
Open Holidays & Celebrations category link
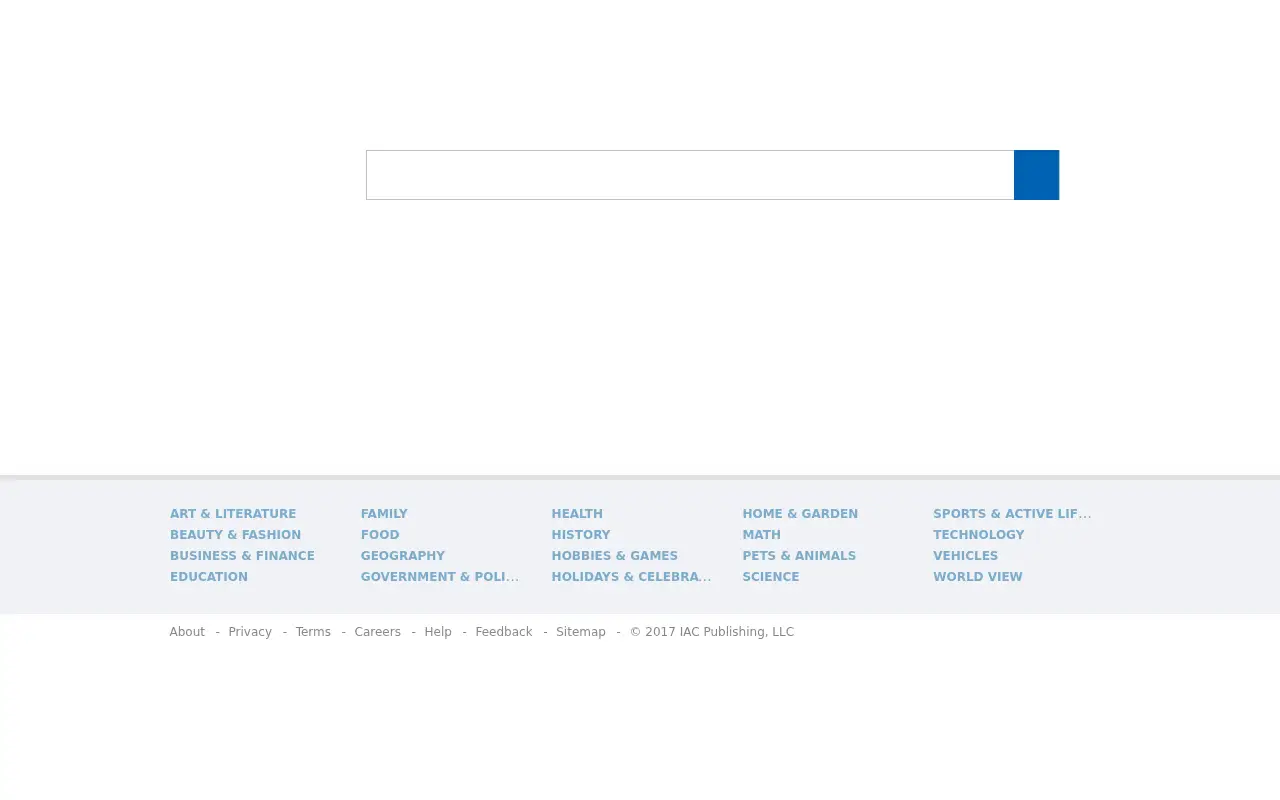632,577
